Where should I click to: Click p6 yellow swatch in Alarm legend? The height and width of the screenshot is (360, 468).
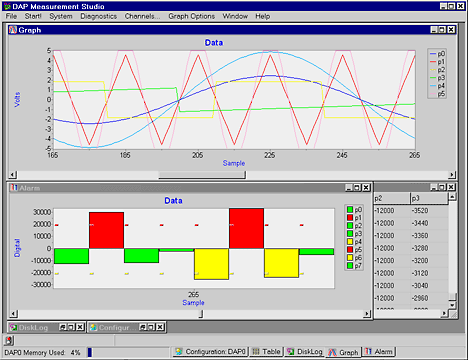pos(350,258)
